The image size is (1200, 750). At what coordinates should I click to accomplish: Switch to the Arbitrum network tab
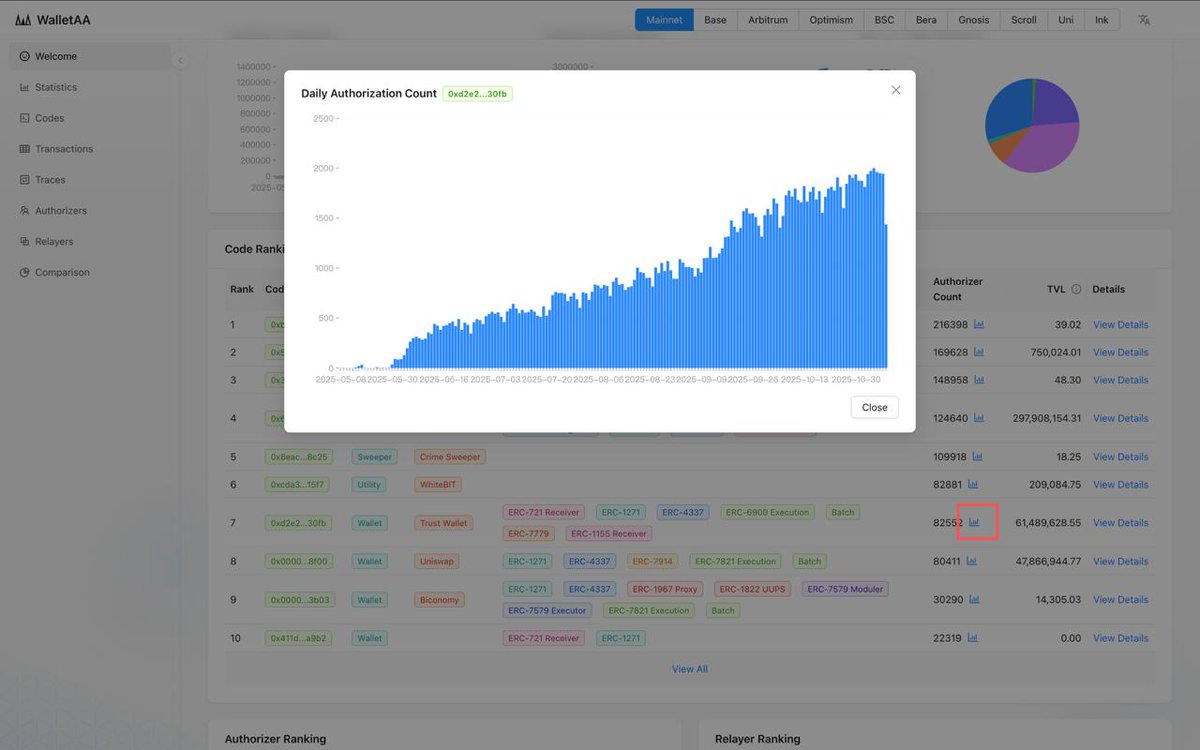[x=768, y=20]
